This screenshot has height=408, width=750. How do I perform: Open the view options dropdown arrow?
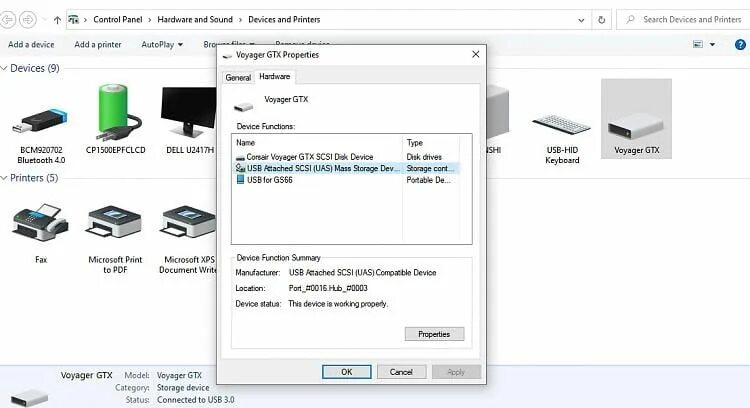[x=712, y=44]
